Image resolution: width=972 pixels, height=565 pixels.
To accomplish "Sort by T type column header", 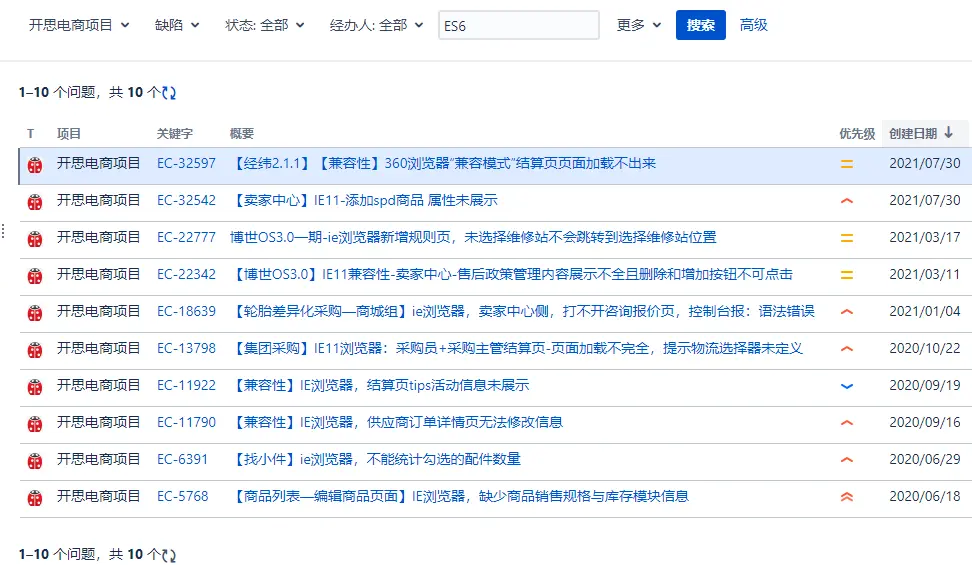I will click(x=30, y=133).
